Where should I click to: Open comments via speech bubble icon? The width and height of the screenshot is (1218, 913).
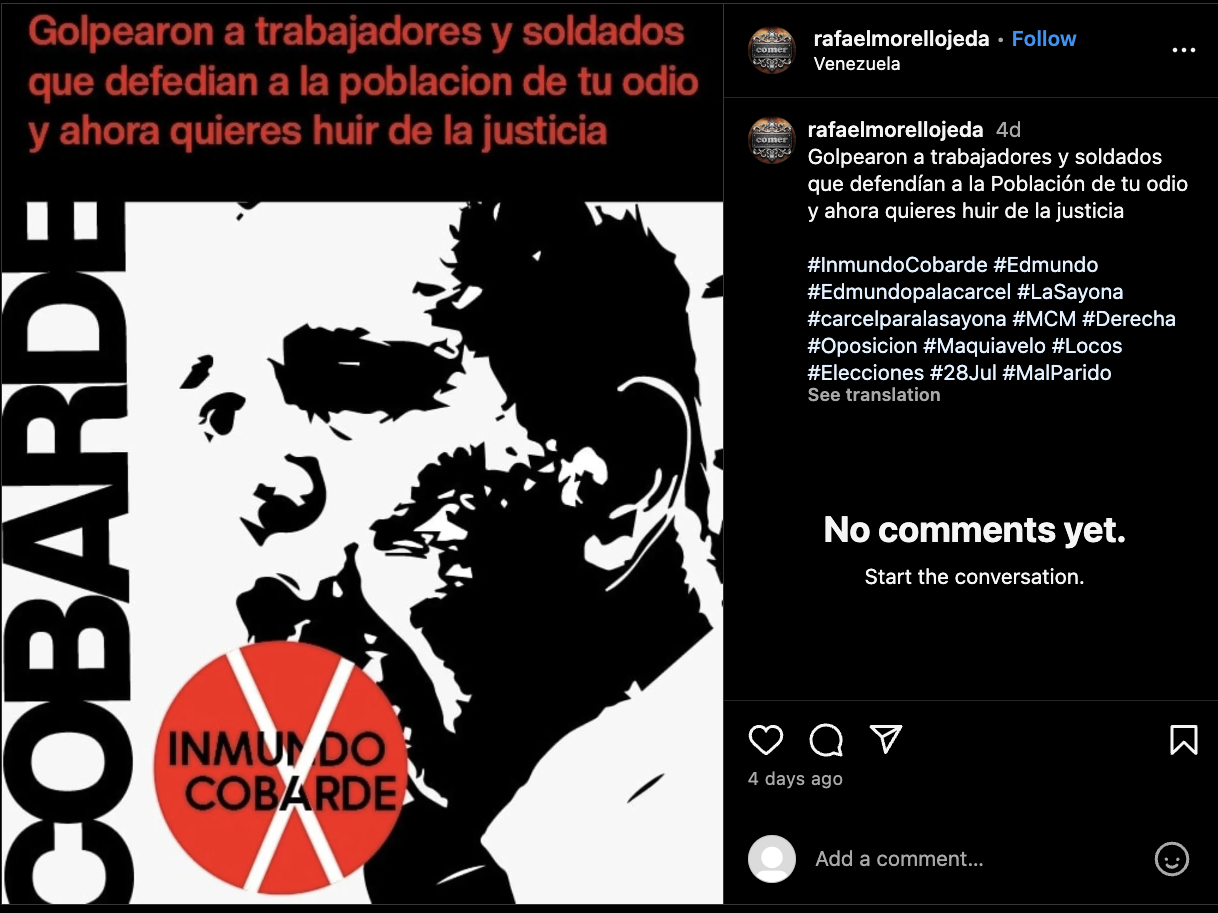826,740
